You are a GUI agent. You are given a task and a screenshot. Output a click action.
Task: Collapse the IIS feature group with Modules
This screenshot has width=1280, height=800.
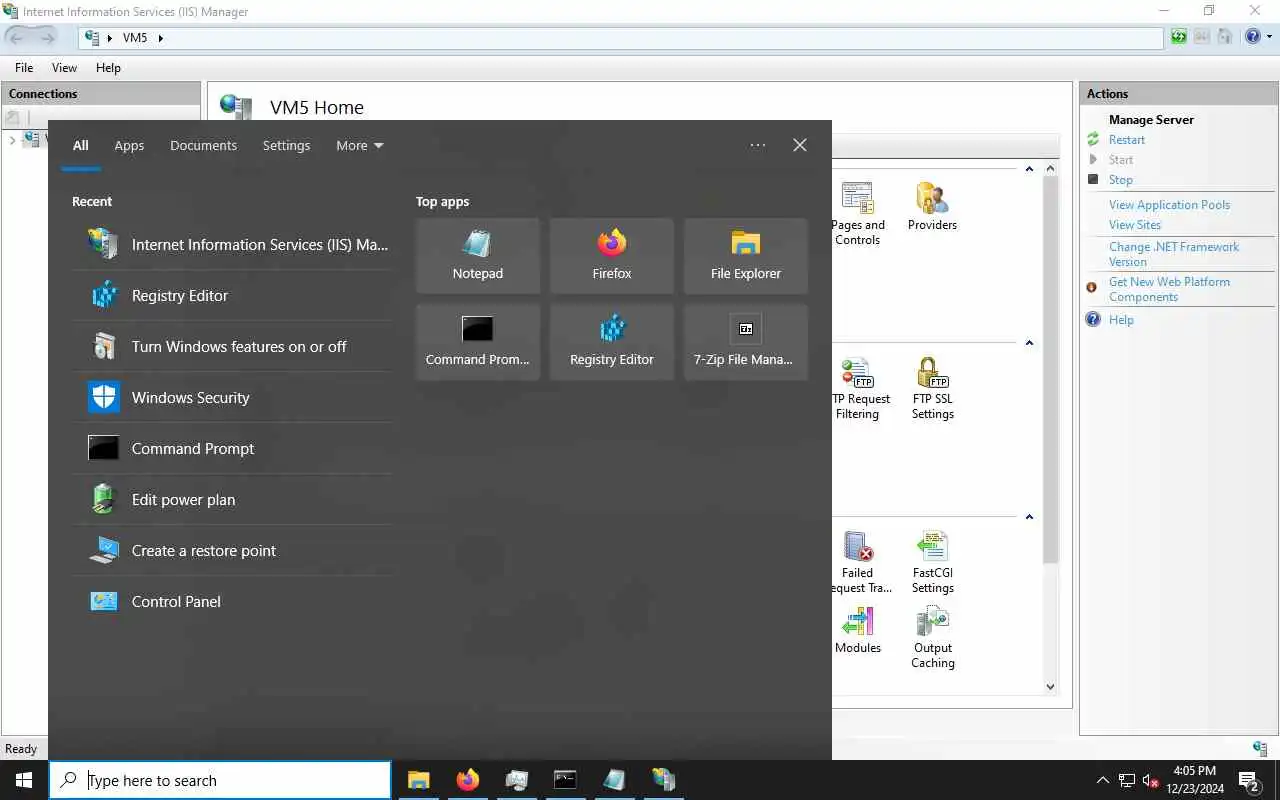(1029, 517)
